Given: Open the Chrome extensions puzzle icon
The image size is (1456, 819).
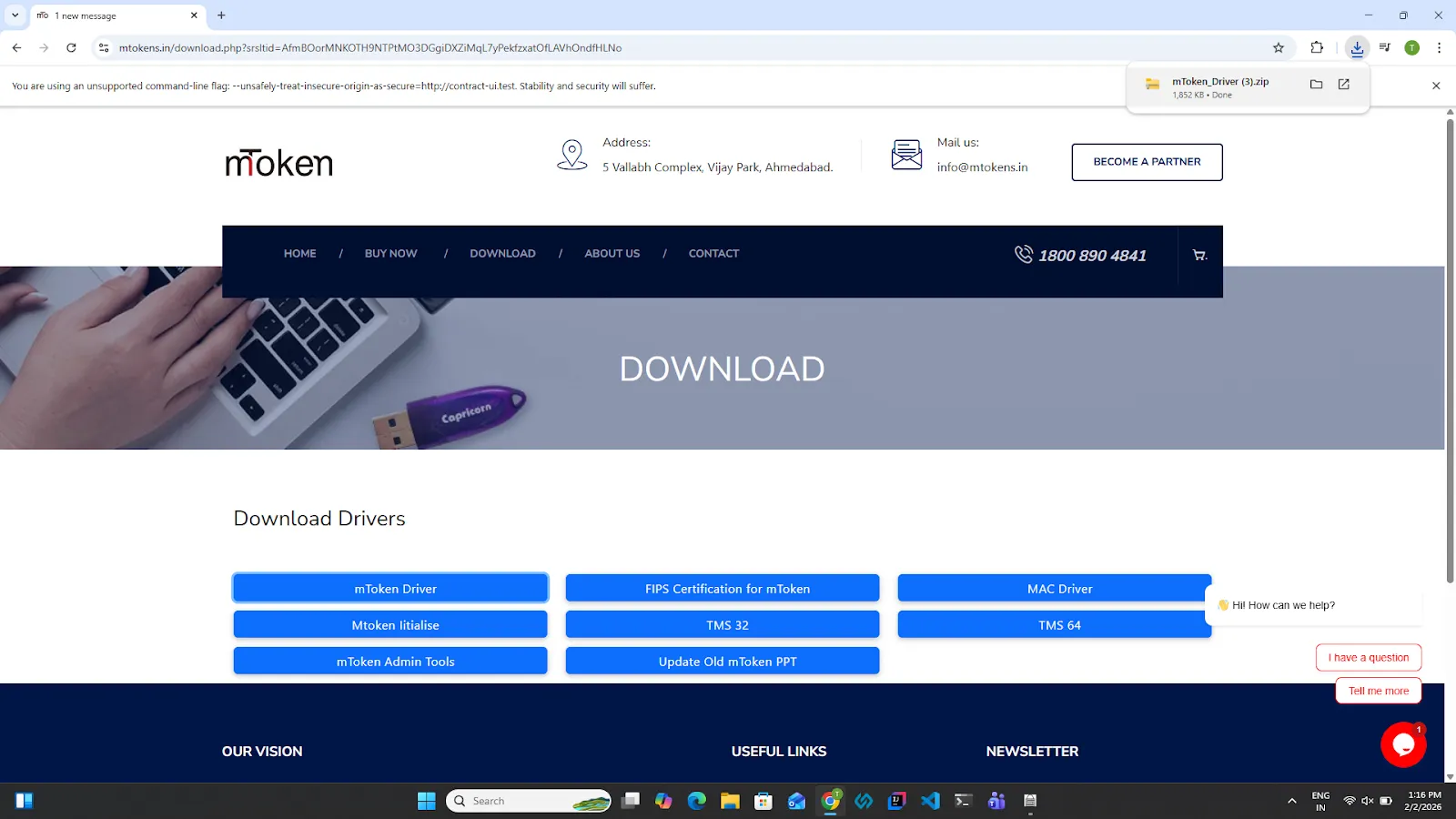Looking at the screenshot, I should pyautogui.click(x=1317, y=47).
